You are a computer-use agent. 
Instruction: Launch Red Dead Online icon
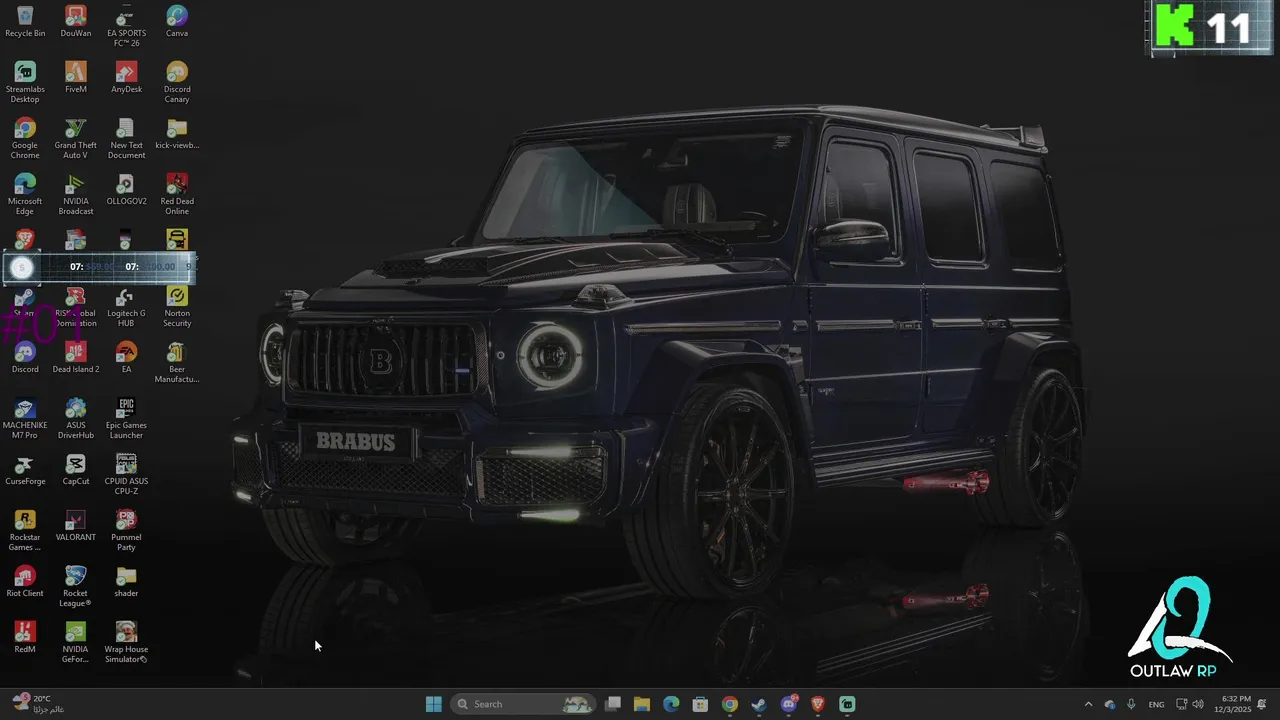tap(177, 194)
